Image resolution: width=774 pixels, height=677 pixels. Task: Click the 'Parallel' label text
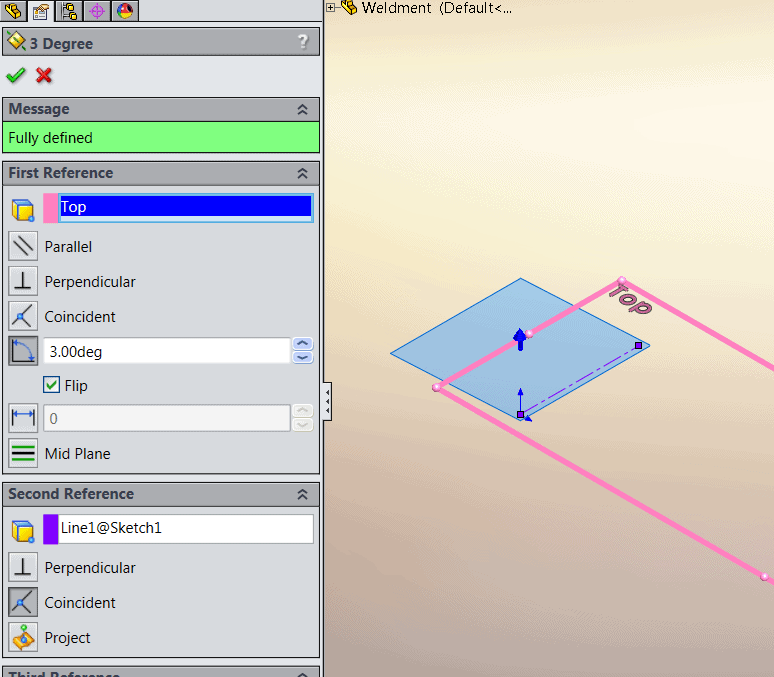[68, 246]
